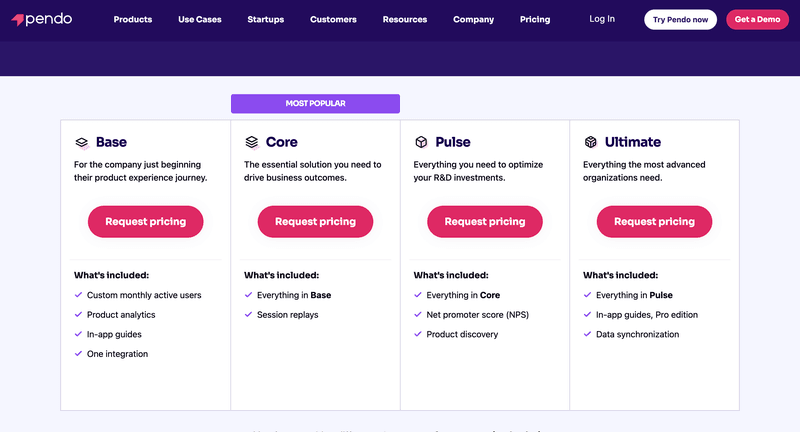Image resolution: width=800 pixels, height=432 pixels.
Task: Click checkmark beside Data synchronization
Action: [587, 334]
